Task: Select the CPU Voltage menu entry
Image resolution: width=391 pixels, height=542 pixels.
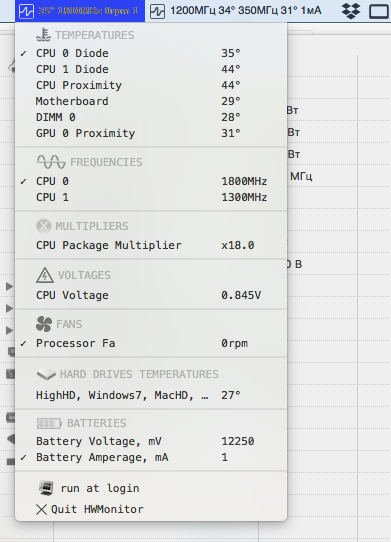Action: [x=151, y=295]
